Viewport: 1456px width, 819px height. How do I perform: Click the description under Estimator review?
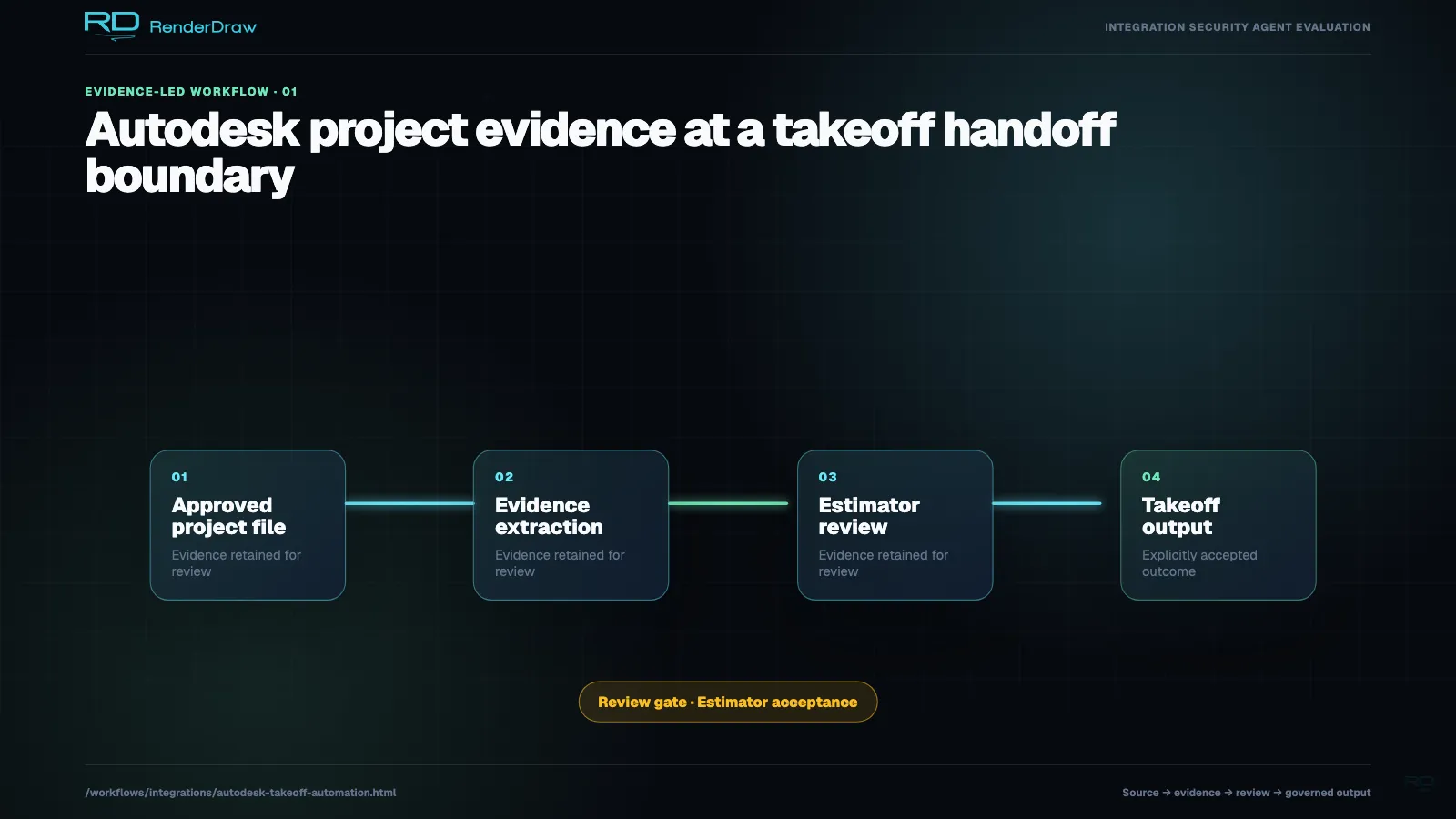(x=883, y=563)
